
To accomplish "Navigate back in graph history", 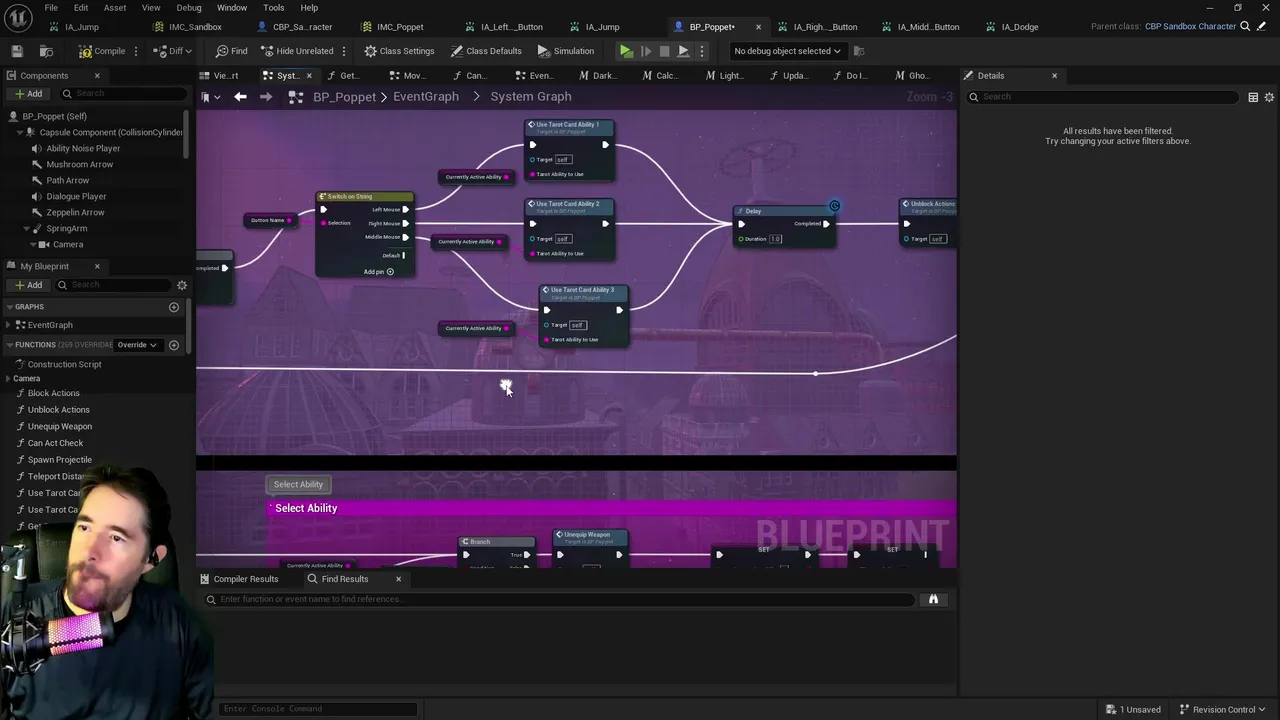I will click(240, 96).
